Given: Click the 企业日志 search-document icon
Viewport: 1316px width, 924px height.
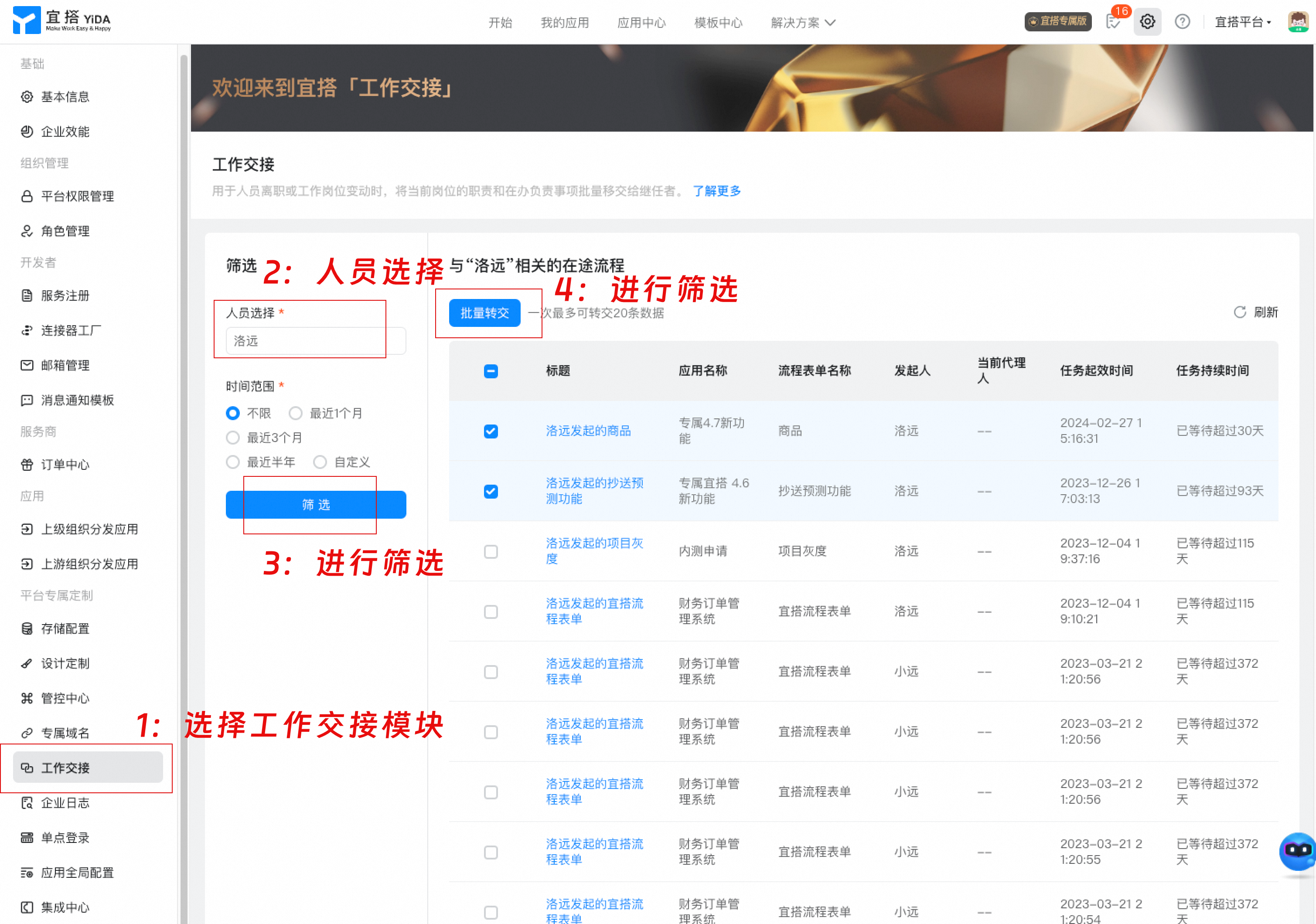Looking at the screenshot, I should coord(27,802).
